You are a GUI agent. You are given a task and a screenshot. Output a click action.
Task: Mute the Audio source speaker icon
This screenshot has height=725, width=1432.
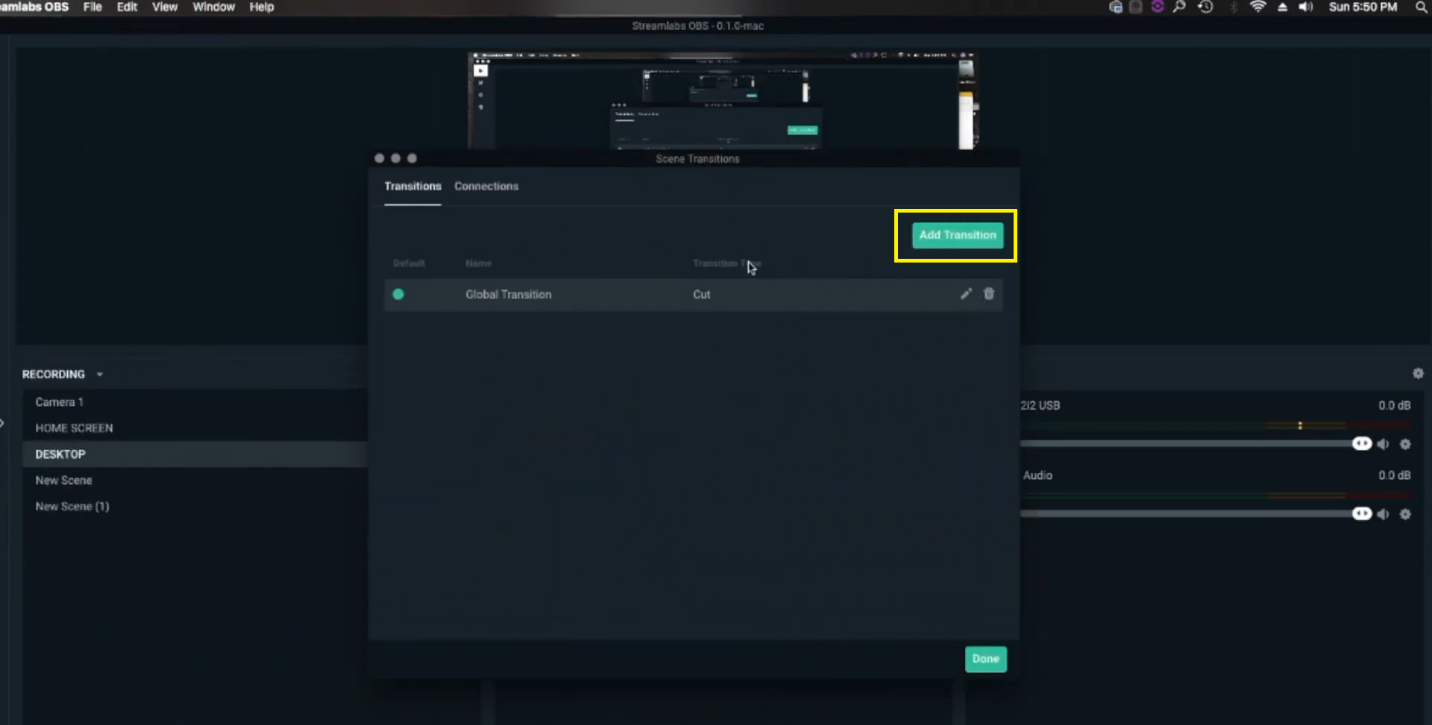pos(1384,513)
